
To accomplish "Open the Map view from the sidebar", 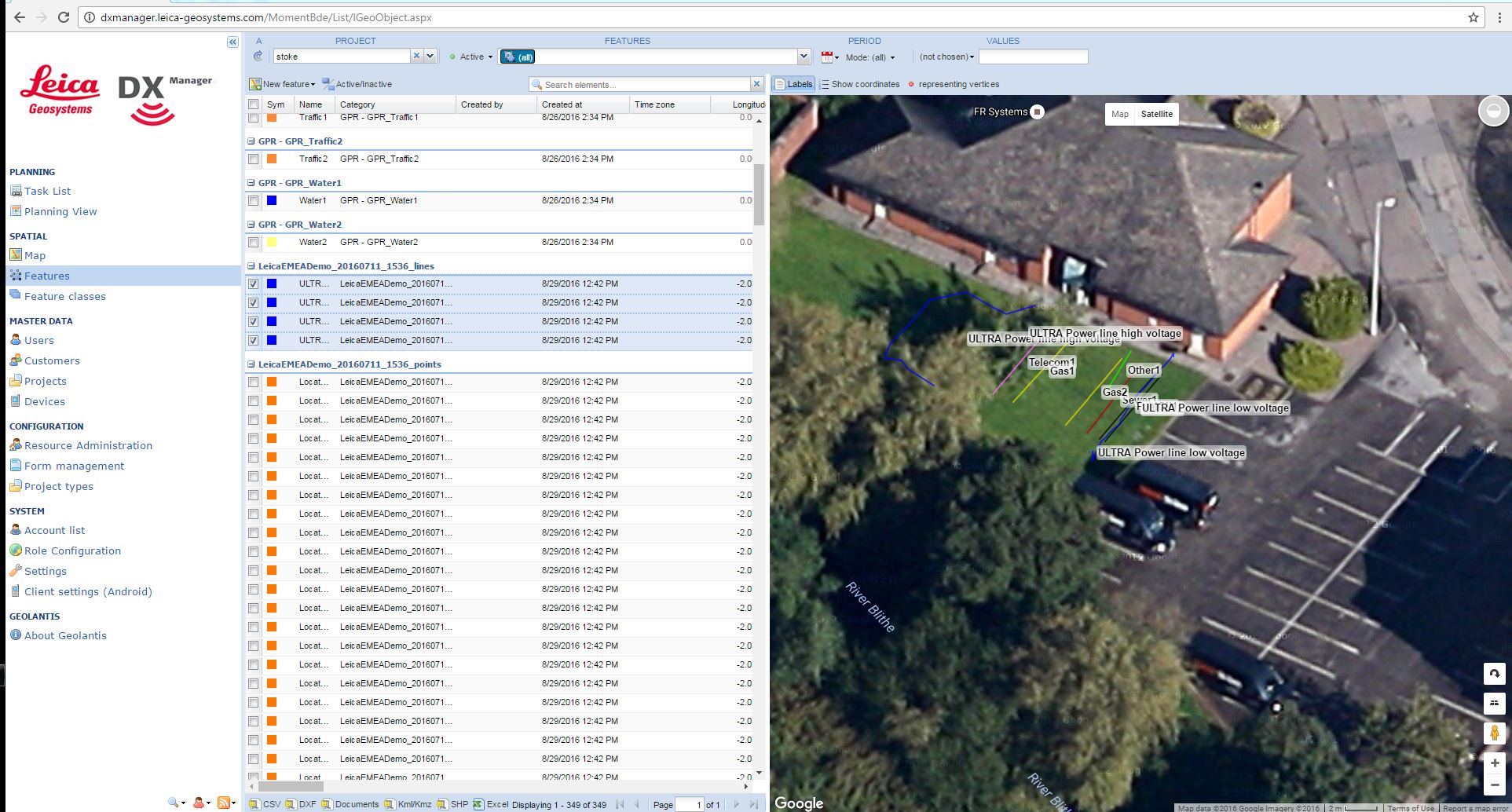I will [x=35, y=255].
